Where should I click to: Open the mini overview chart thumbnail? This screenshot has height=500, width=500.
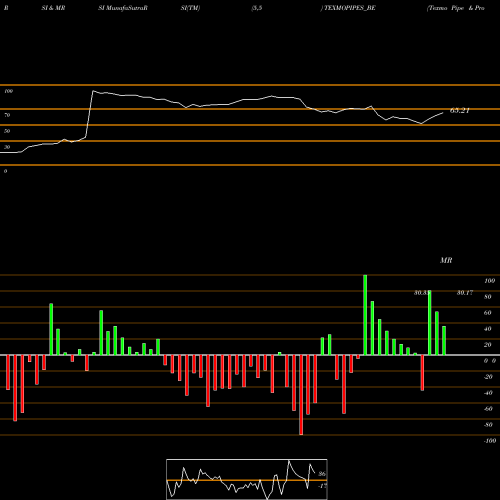(247, 479)
